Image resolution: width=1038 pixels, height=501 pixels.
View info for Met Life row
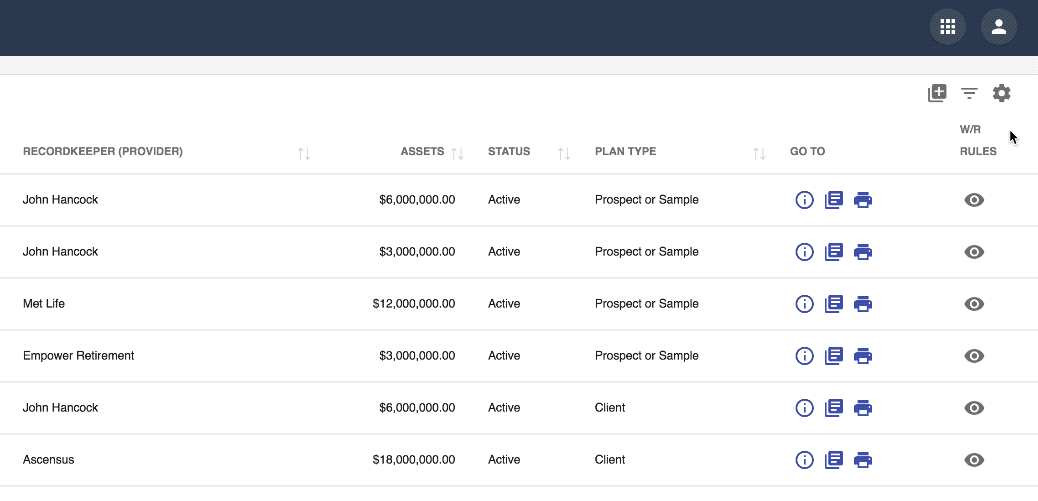[x=804, y=304]
